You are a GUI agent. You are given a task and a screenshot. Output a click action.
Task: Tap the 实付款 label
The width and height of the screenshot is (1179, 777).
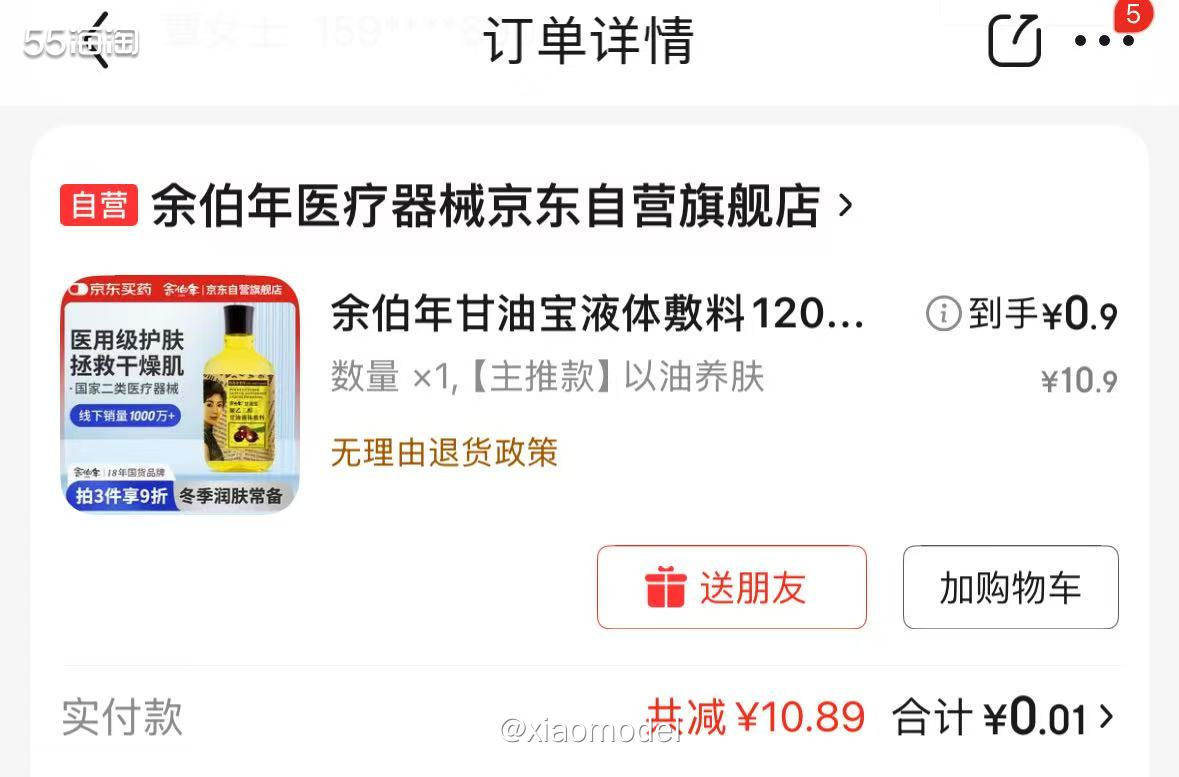(123, 717)
